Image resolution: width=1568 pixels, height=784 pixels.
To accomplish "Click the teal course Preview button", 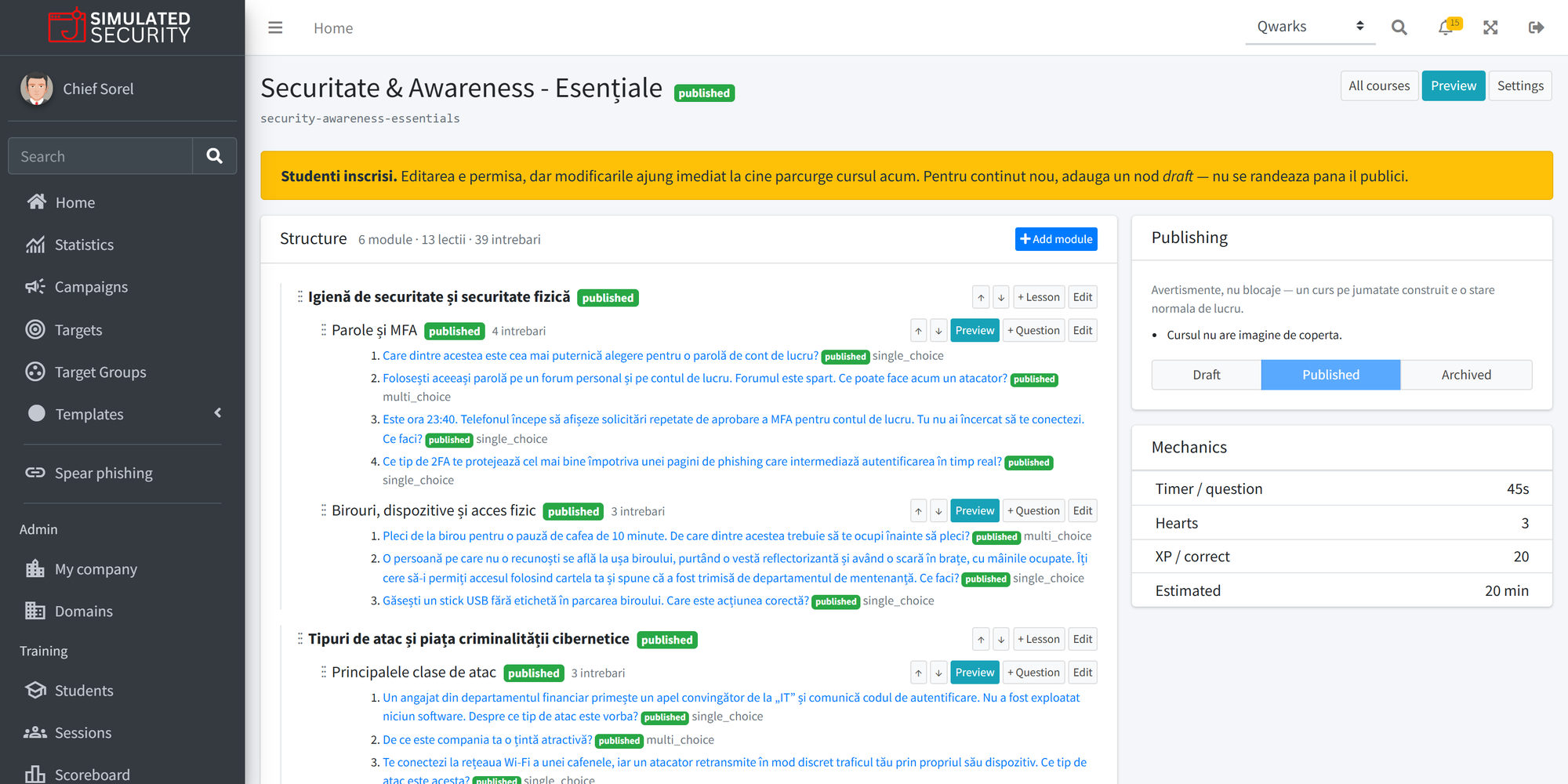I will (1453, 85).
